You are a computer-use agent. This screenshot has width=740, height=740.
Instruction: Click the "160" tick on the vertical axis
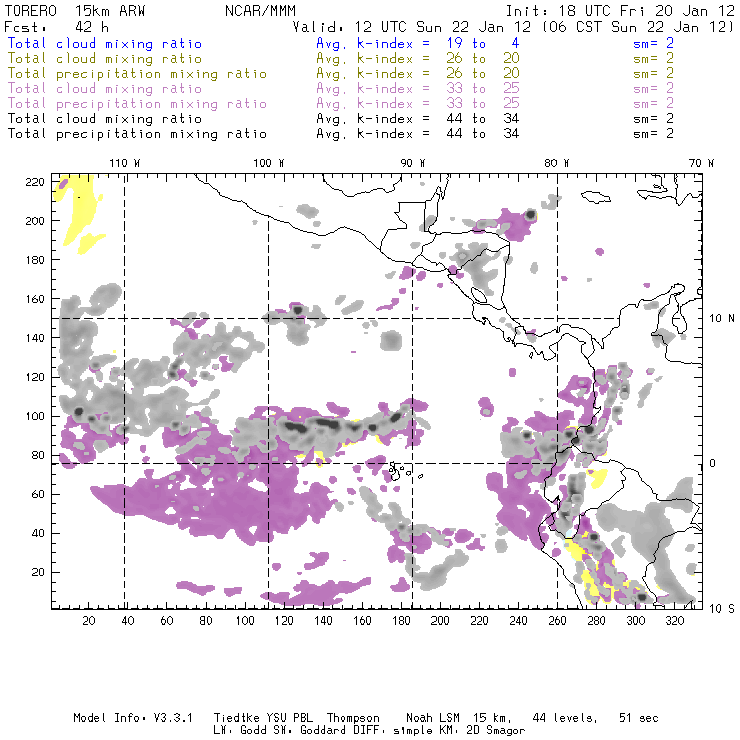click(x=35, y=299)
